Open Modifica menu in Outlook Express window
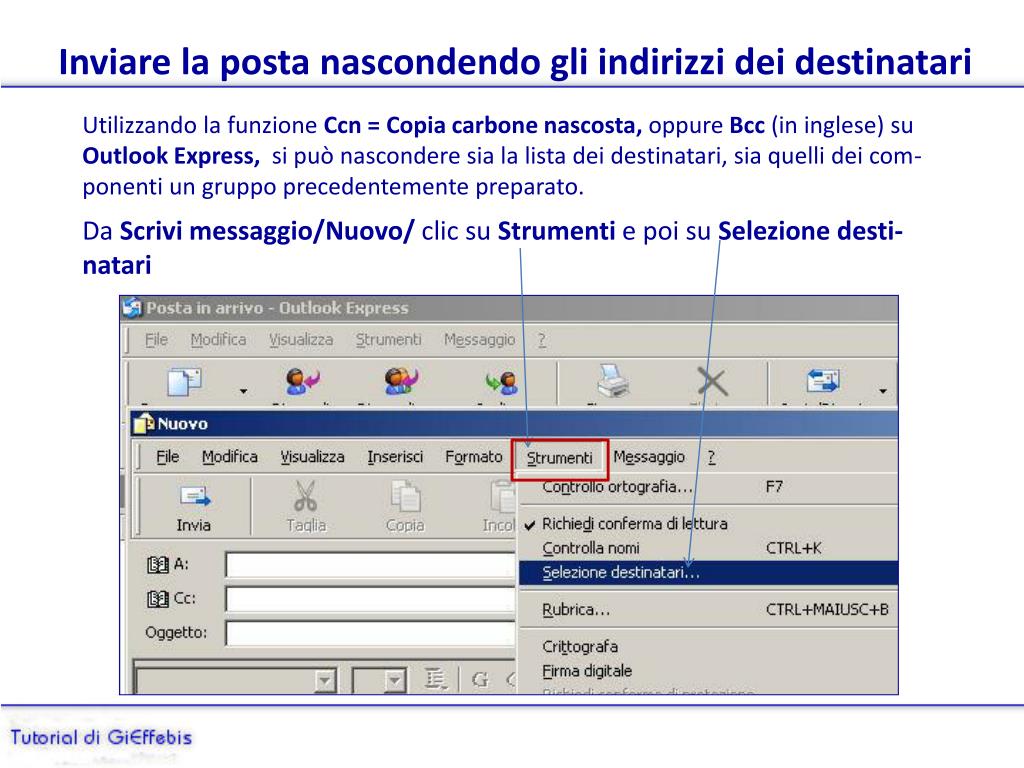The image size is (1024, 768). point(218,340)
